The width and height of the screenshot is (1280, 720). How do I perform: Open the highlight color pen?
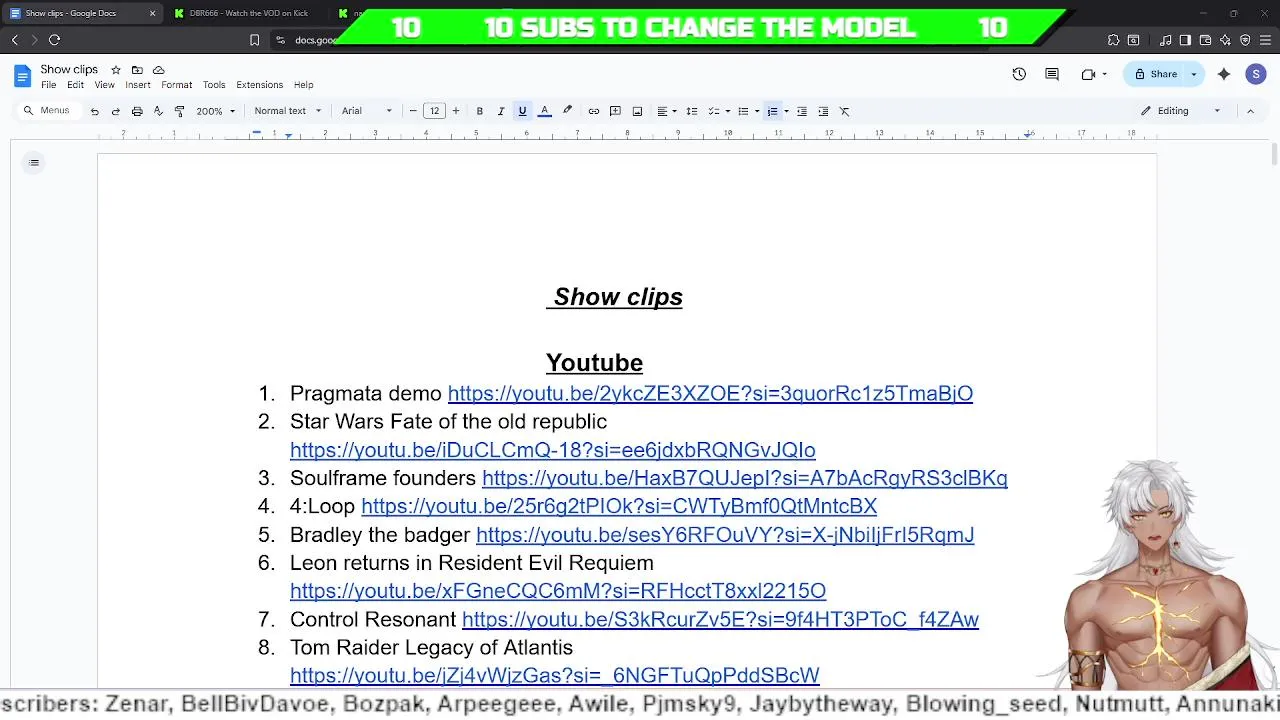pos(567,111)
